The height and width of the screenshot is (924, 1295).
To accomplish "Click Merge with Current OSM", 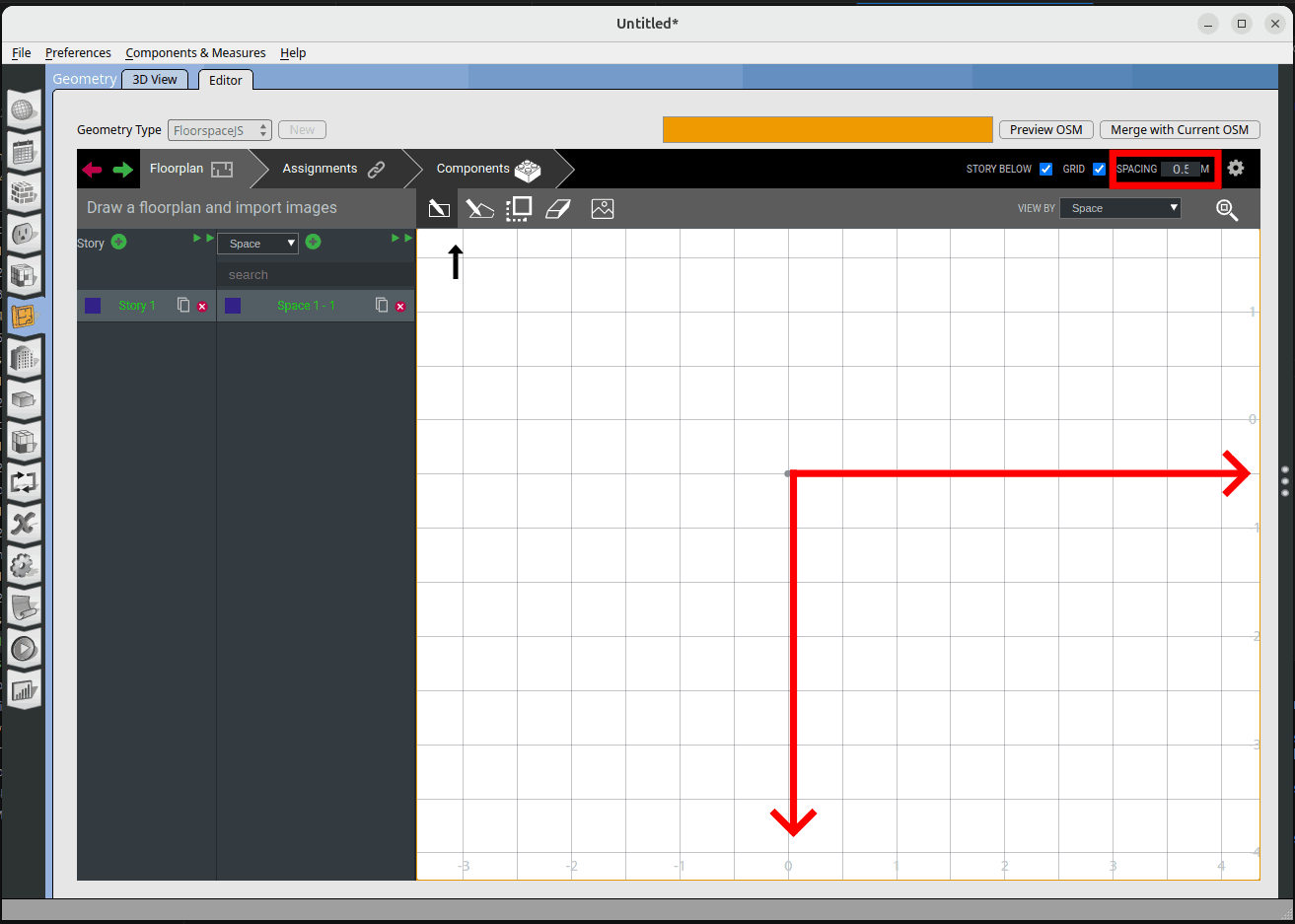I will point(1179,130).
